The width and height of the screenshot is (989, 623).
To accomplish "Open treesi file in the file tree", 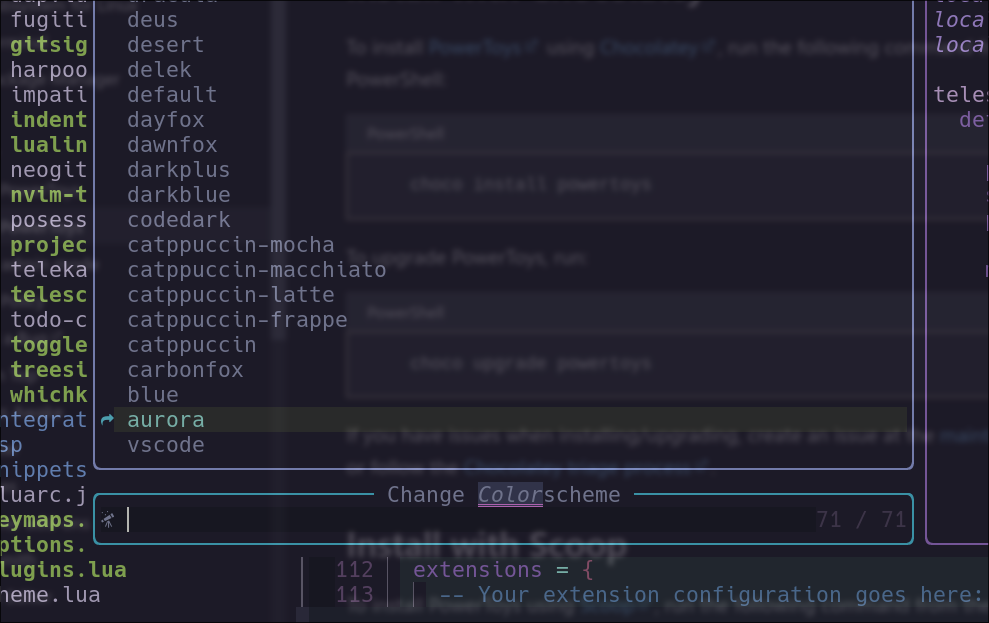I will [49, 370].
